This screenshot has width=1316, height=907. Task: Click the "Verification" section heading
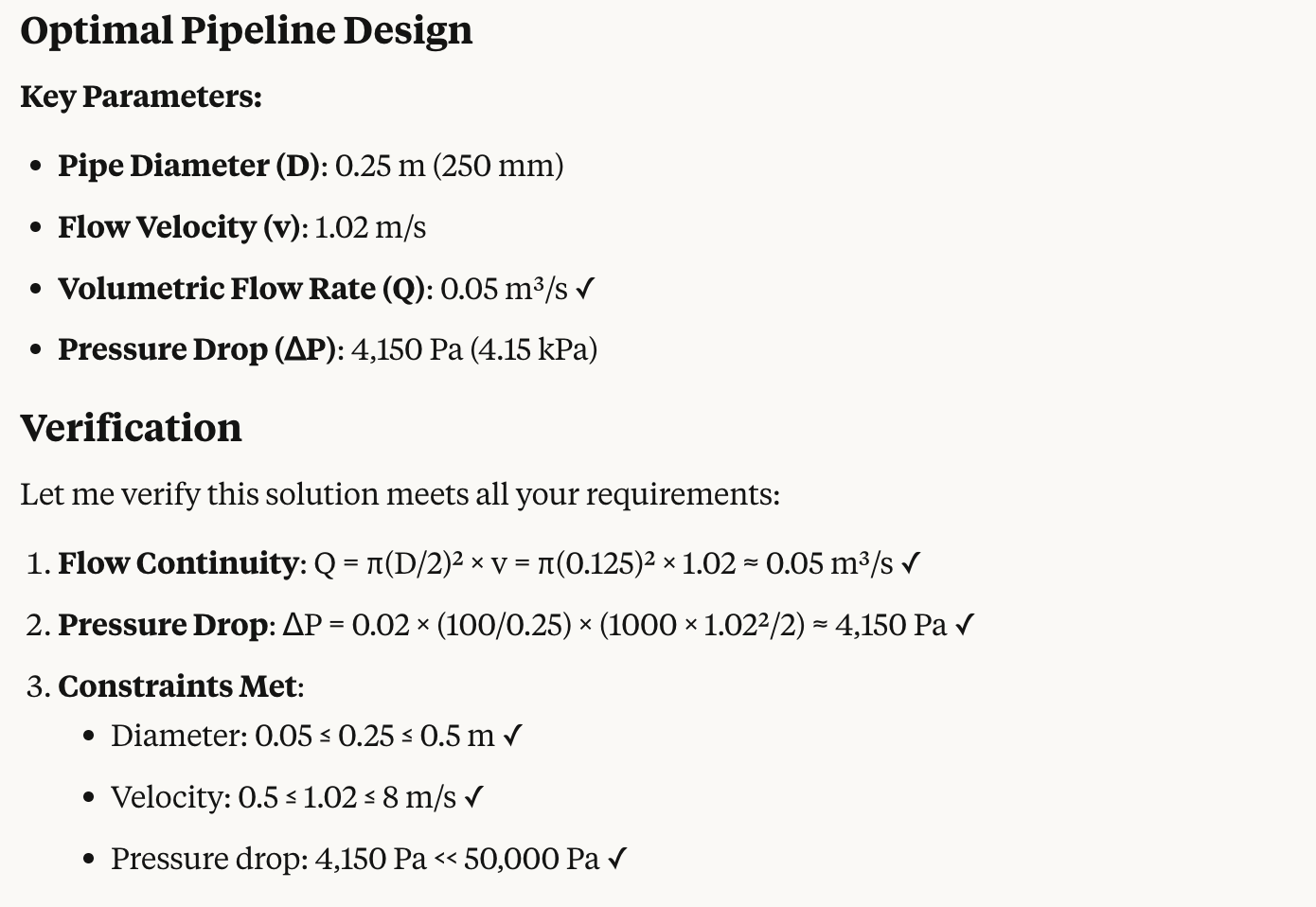click(131, 428)
